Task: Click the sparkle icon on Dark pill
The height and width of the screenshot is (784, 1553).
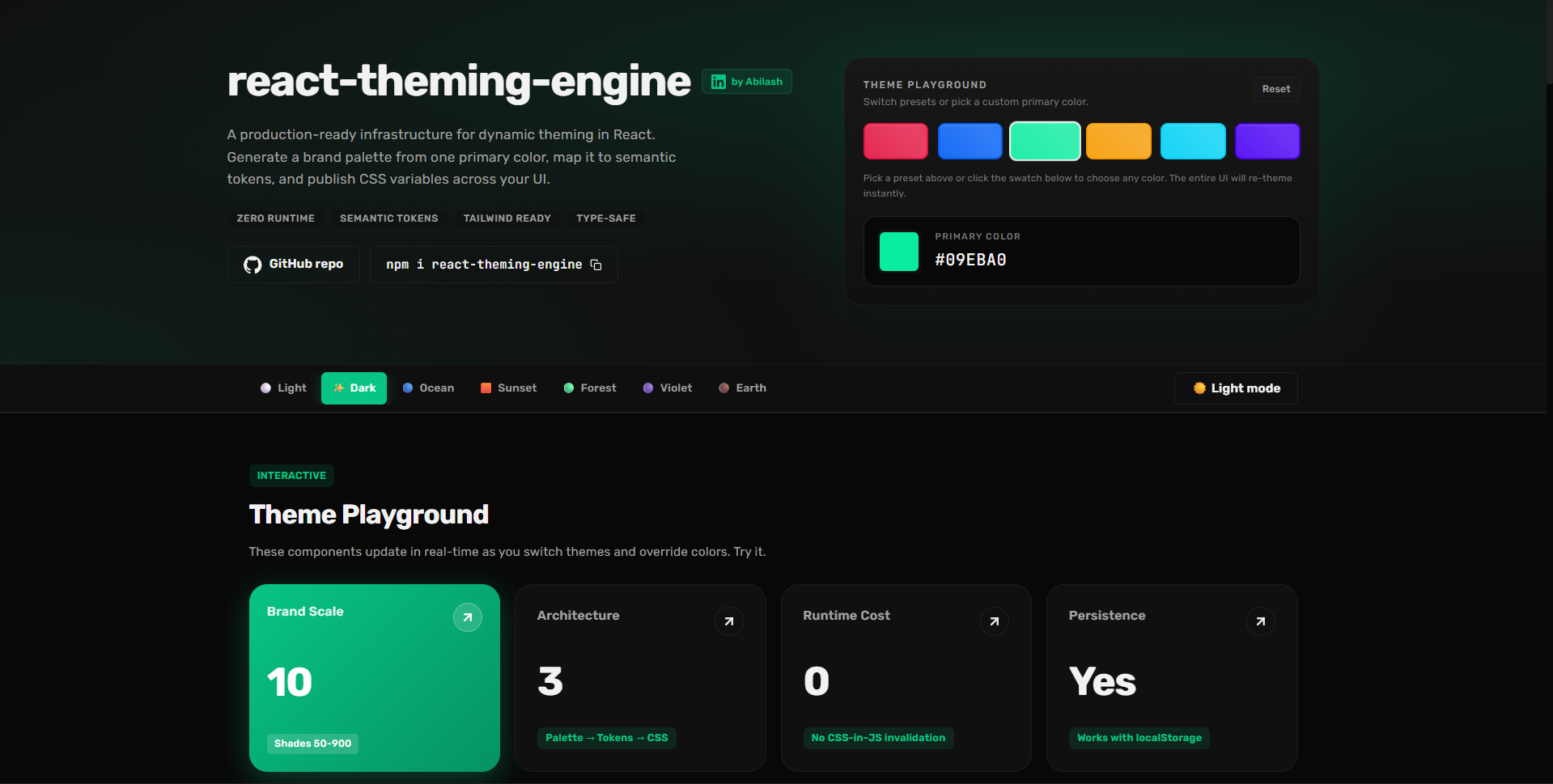Action: [x=339, y=388]
